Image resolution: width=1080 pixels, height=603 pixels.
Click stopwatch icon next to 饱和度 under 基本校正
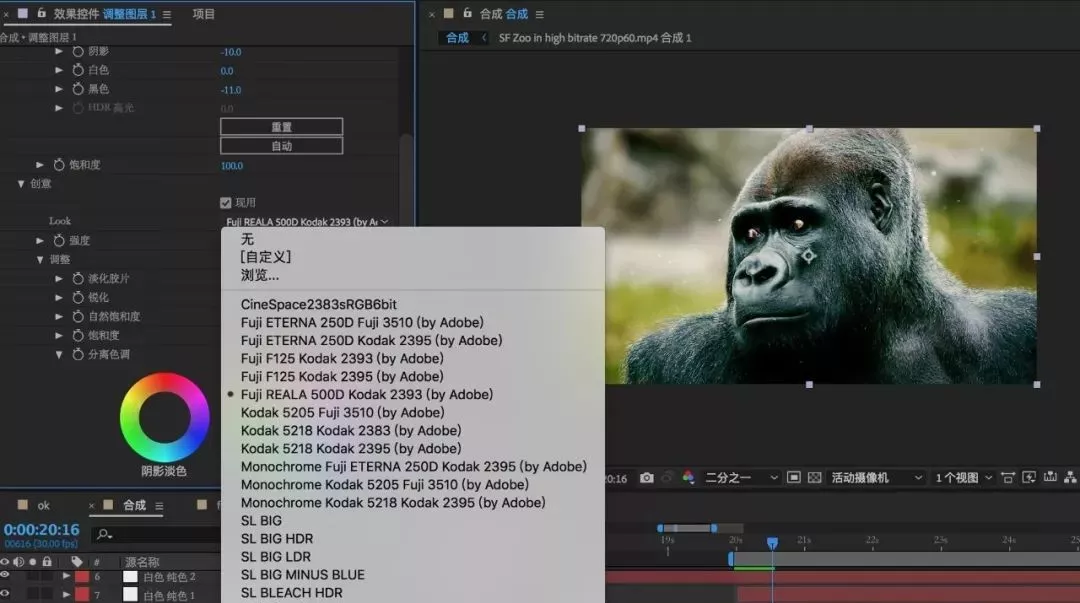point(59,165)
